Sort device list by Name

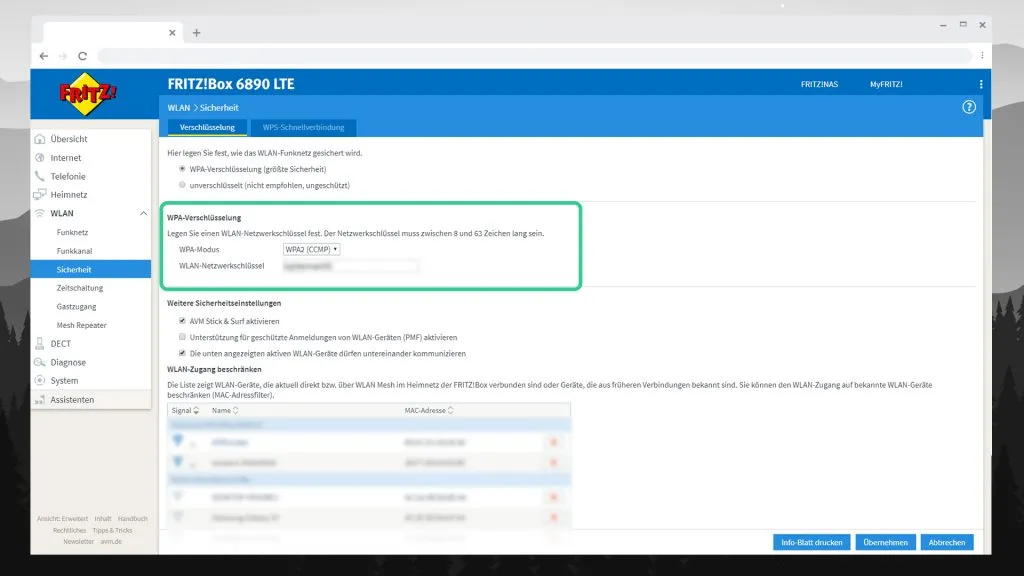point(225,411)
